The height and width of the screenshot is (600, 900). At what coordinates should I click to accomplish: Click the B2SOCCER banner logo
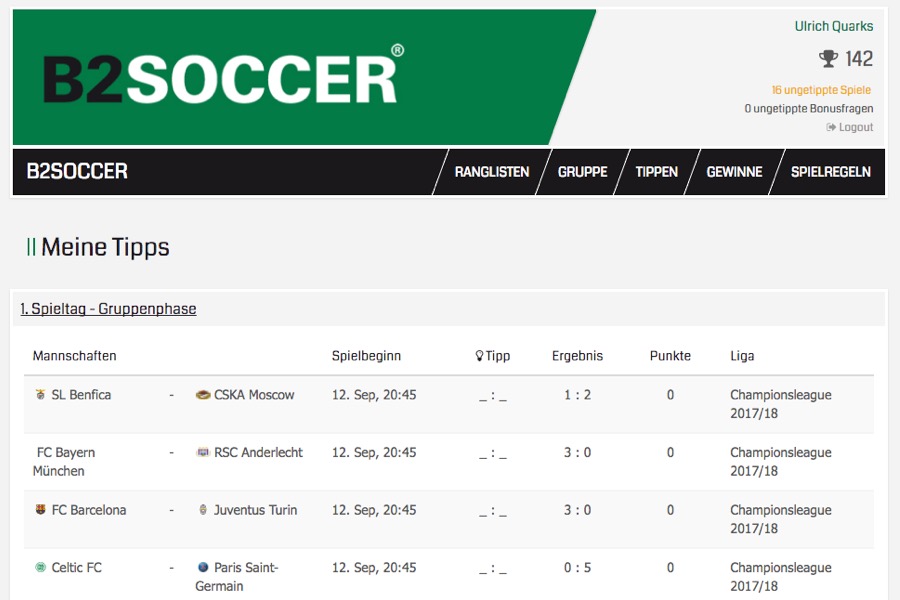coord(222,79)
